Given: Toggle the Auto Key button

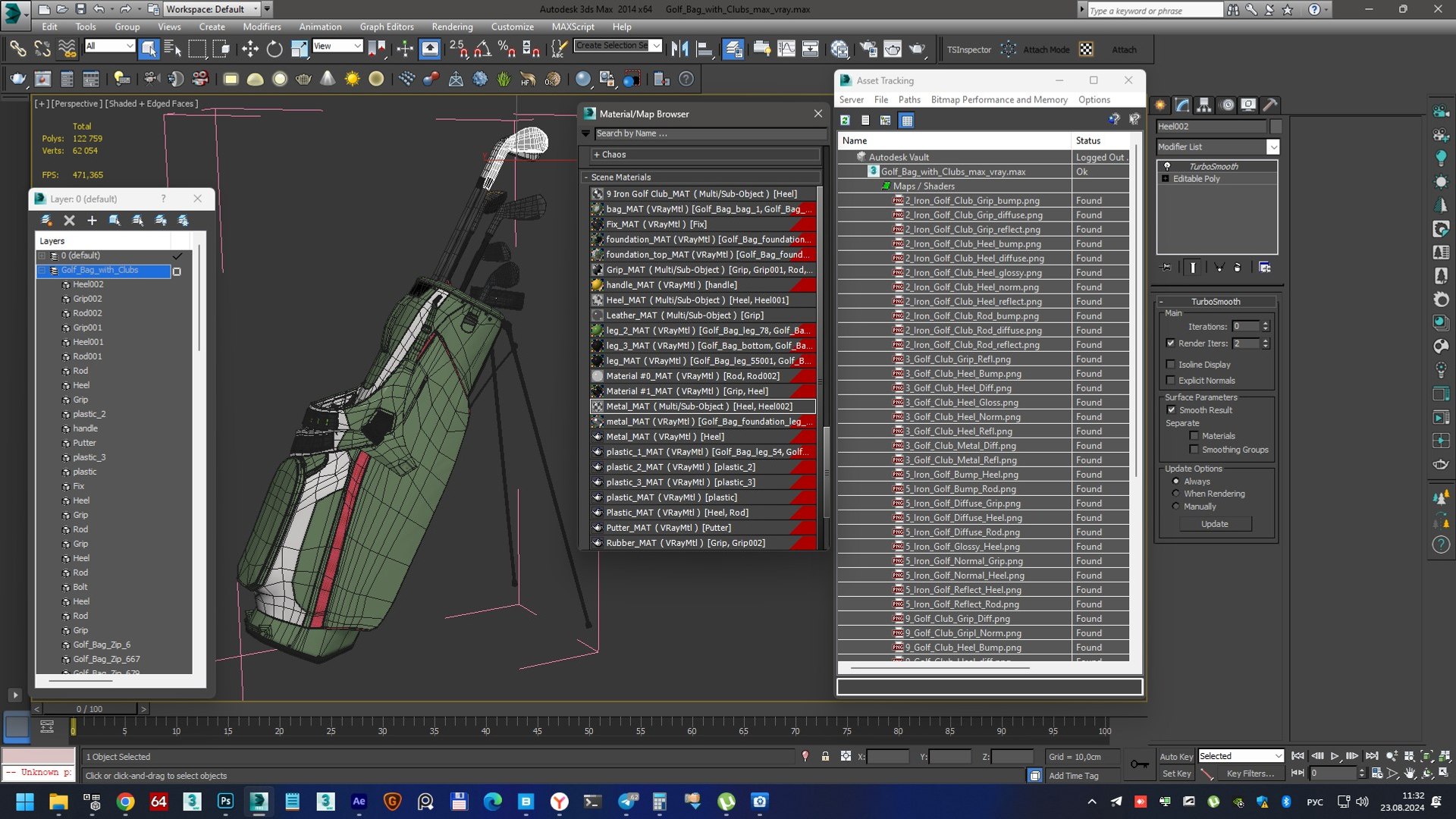Looking at the screenshot, I should point(1175,757).
